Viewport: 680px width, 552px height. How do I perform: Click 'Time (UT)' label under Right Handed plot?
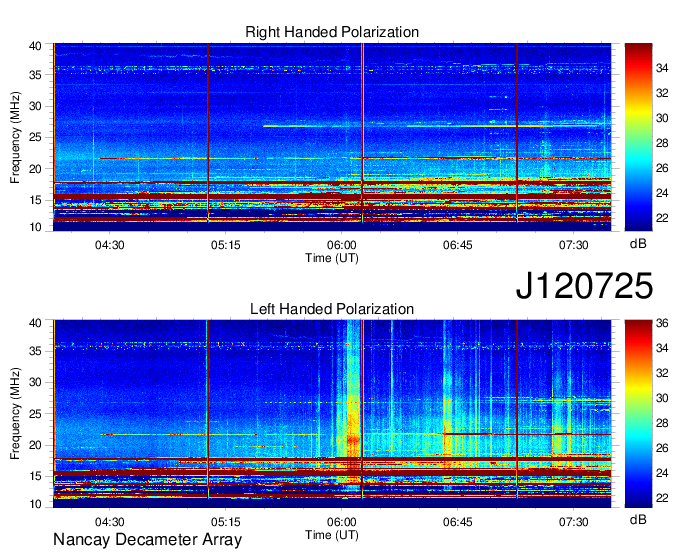tap(332, 258)
